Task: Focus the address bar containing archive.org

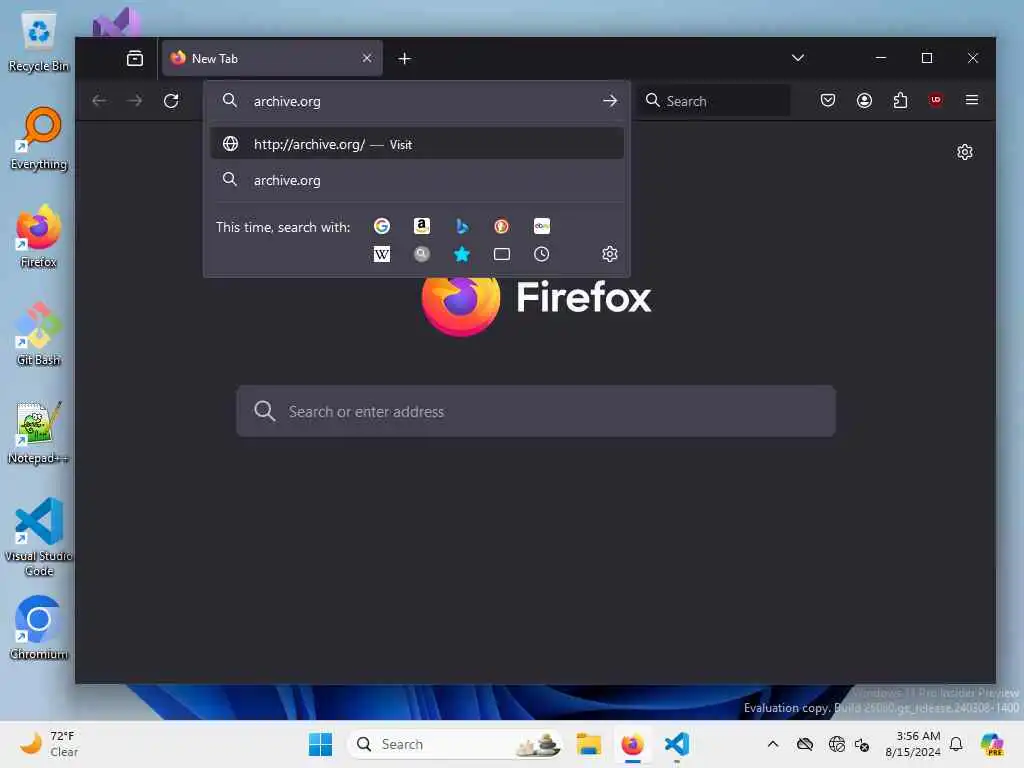Action: [x=418, y=101]
